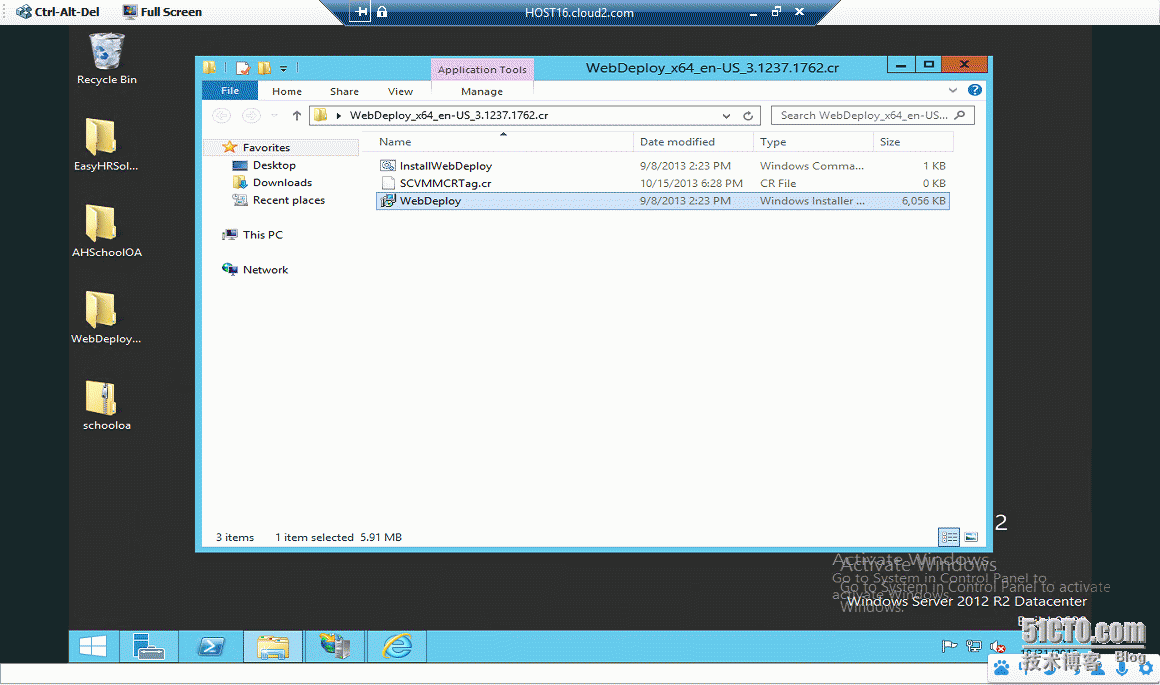Open Recent locations dropdown arrow
Viewport: 1160px width, 685px height.
(x=274, y=115)
